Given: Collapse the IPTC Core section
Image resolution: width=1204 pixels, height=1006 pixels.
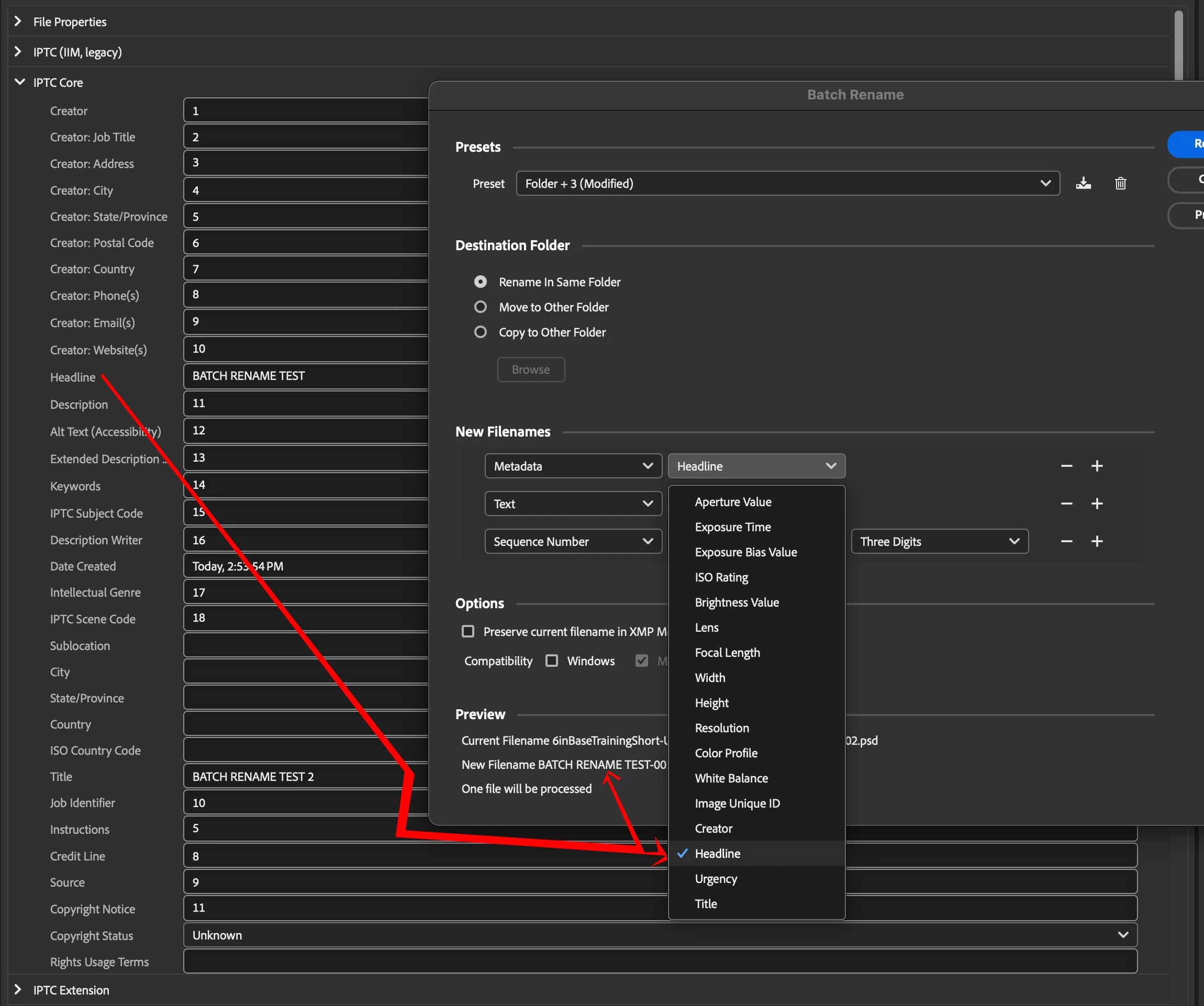Looking at the screenshot, I should pyautogui.click(x=19, y=83).
